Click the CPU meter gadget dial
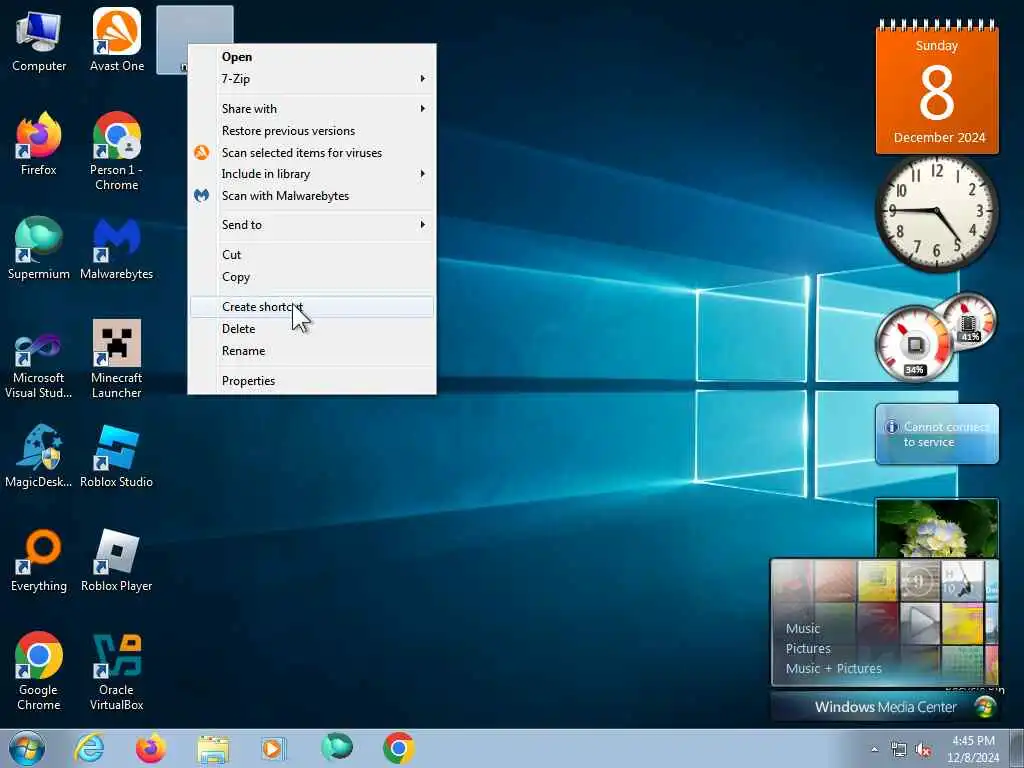 pyautogui.click(x=915, y=344)
